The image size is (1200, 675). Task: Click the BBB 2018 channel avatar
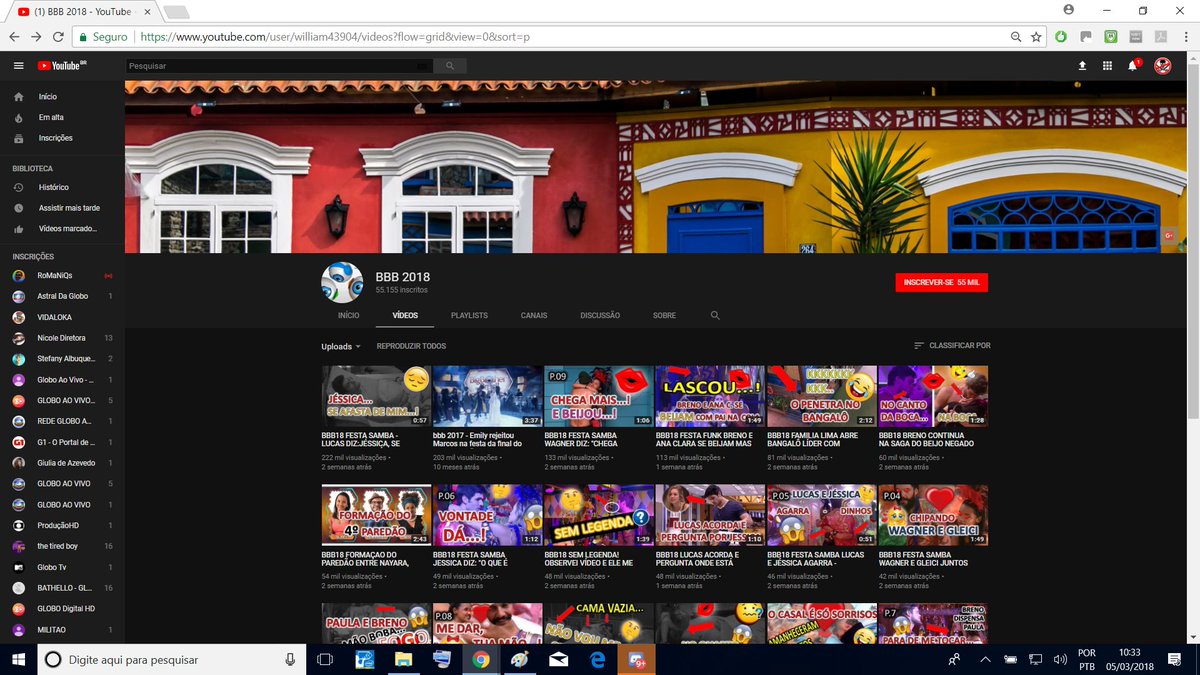point(342,283)
